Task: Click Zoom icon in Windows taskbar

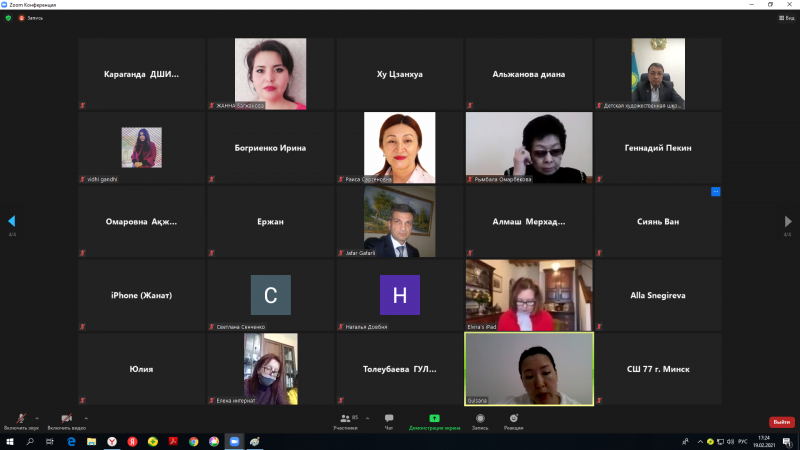Action: tap(235, 441)
